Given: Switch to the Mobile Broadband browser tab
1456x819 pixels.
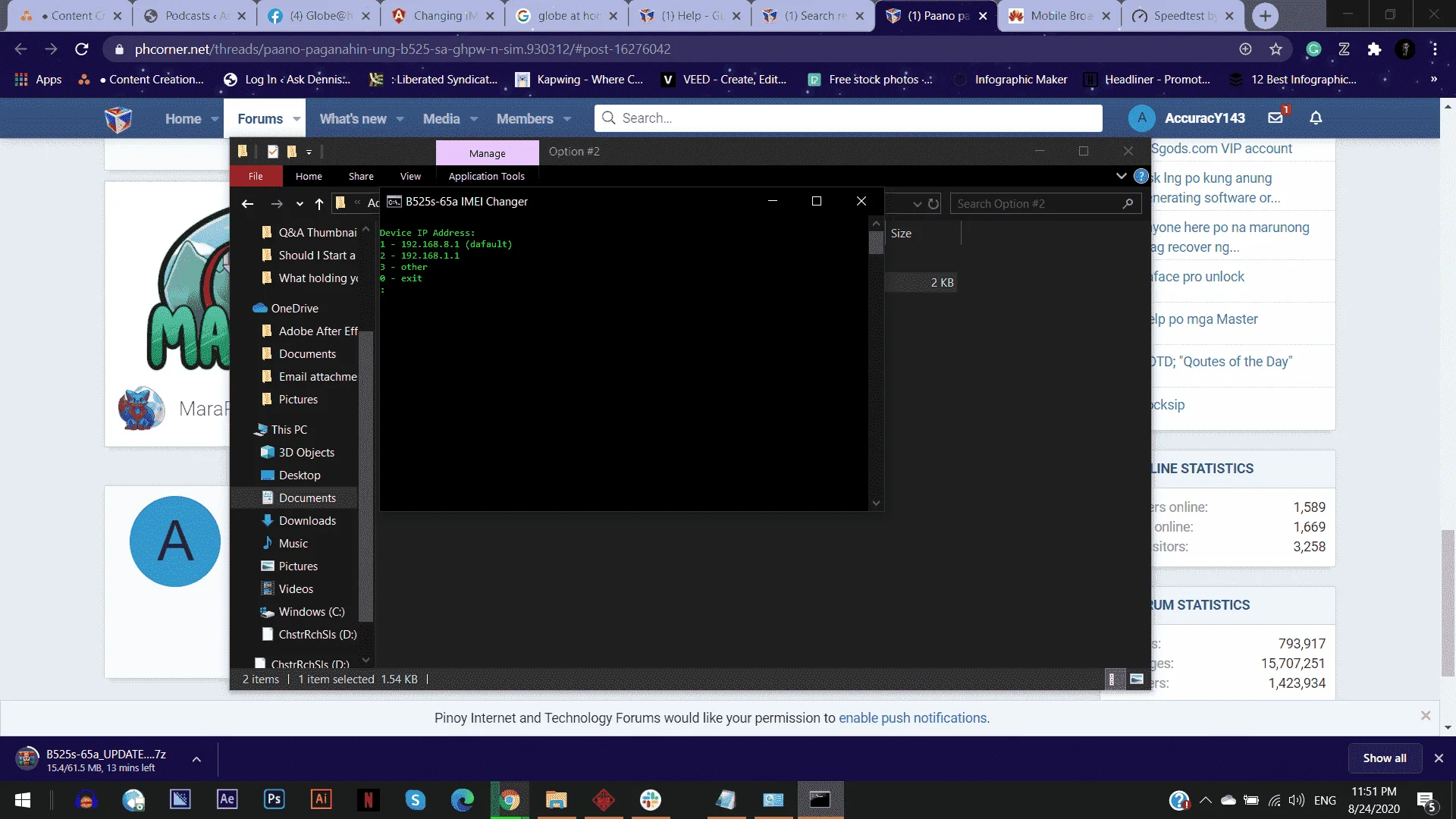Looking at the screenshot, I should pos(1059,16).
